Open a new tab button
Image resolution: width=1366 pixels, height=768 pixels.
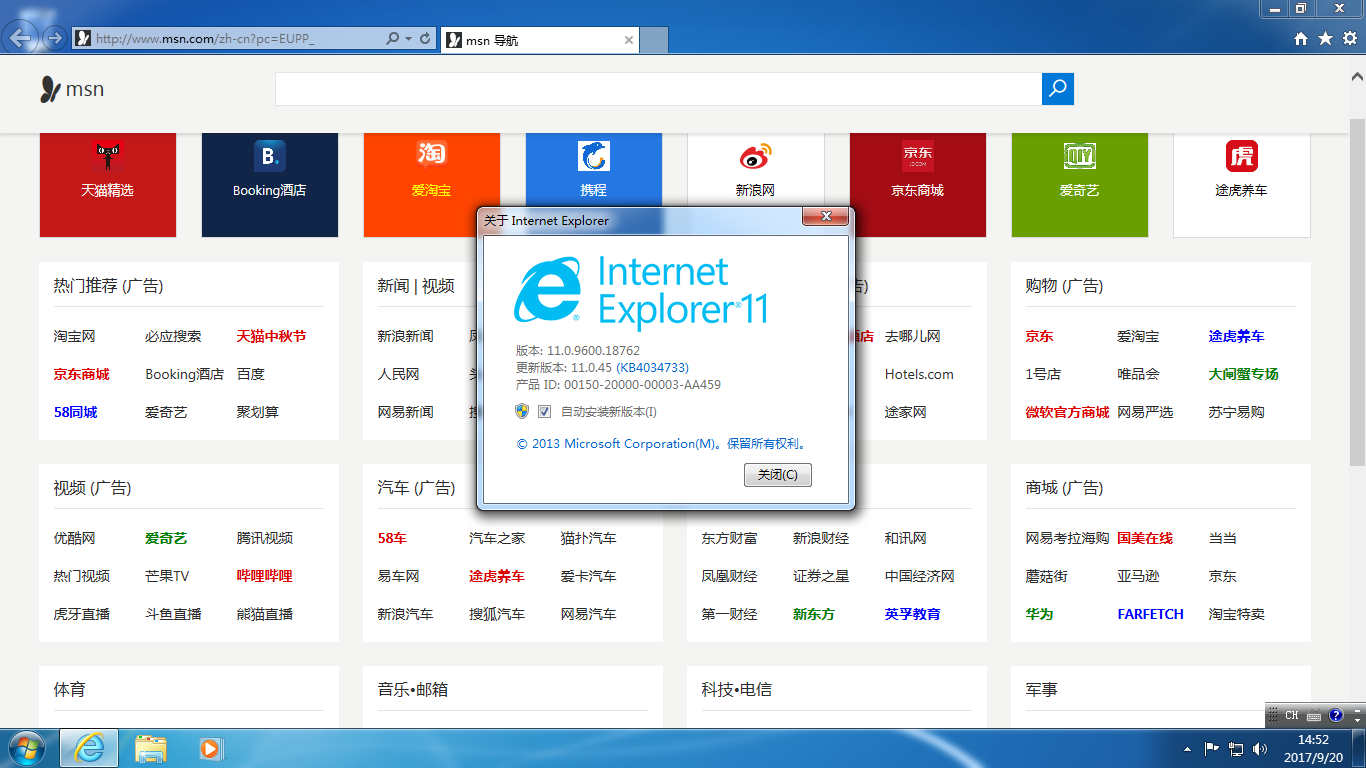click(654, 40)
